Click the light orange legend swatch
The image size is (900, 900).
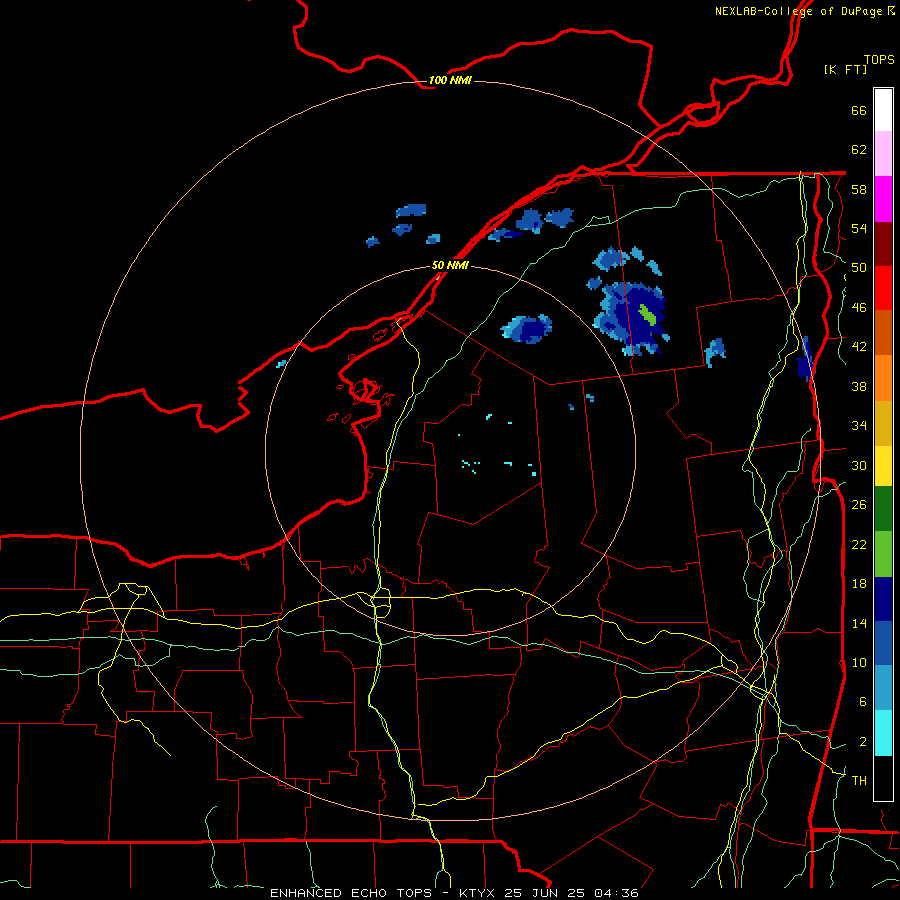point(883,377)
